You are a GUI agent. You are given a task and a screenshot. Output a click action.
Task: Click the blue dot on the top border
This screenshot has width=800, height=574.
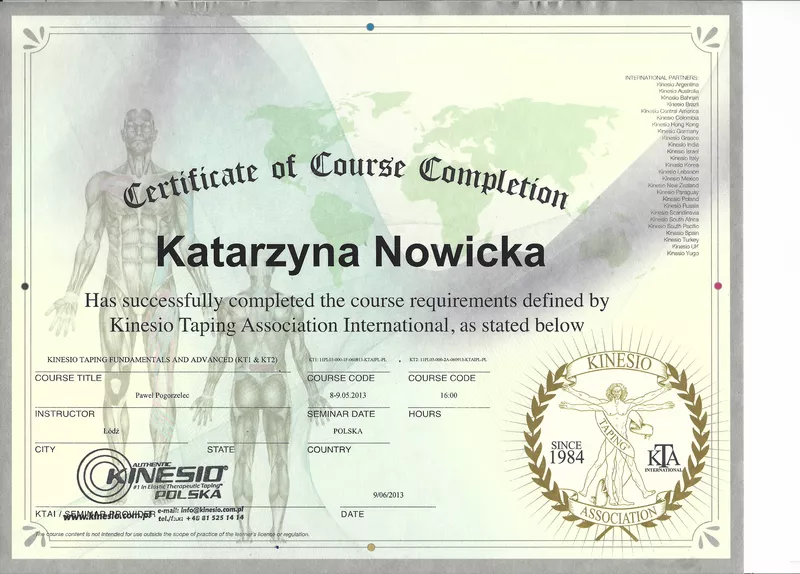tap(369, 26)
